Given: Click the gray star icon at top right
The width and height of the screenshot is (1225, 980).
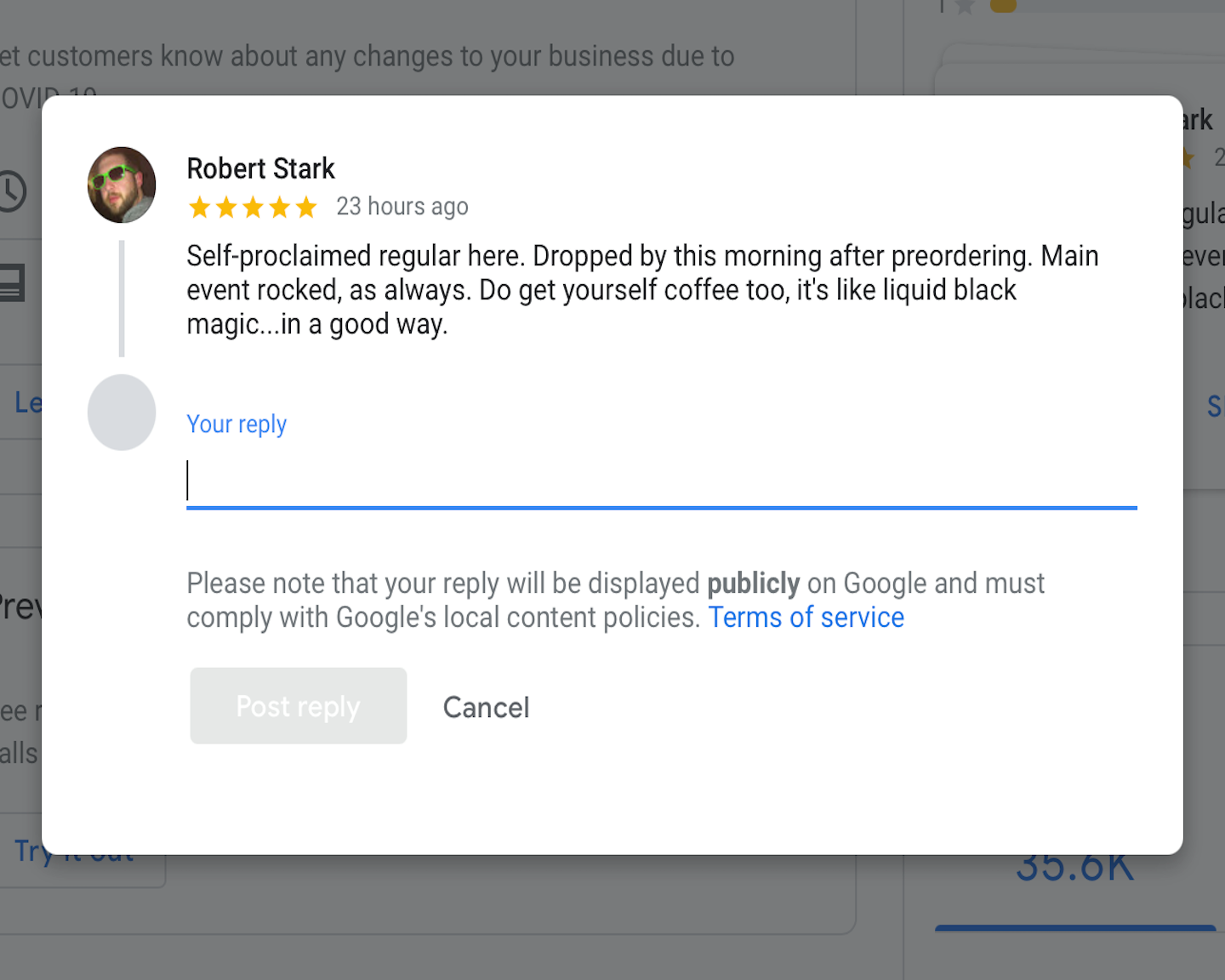Looking at the screenshot, I should [x=964, y=7].
